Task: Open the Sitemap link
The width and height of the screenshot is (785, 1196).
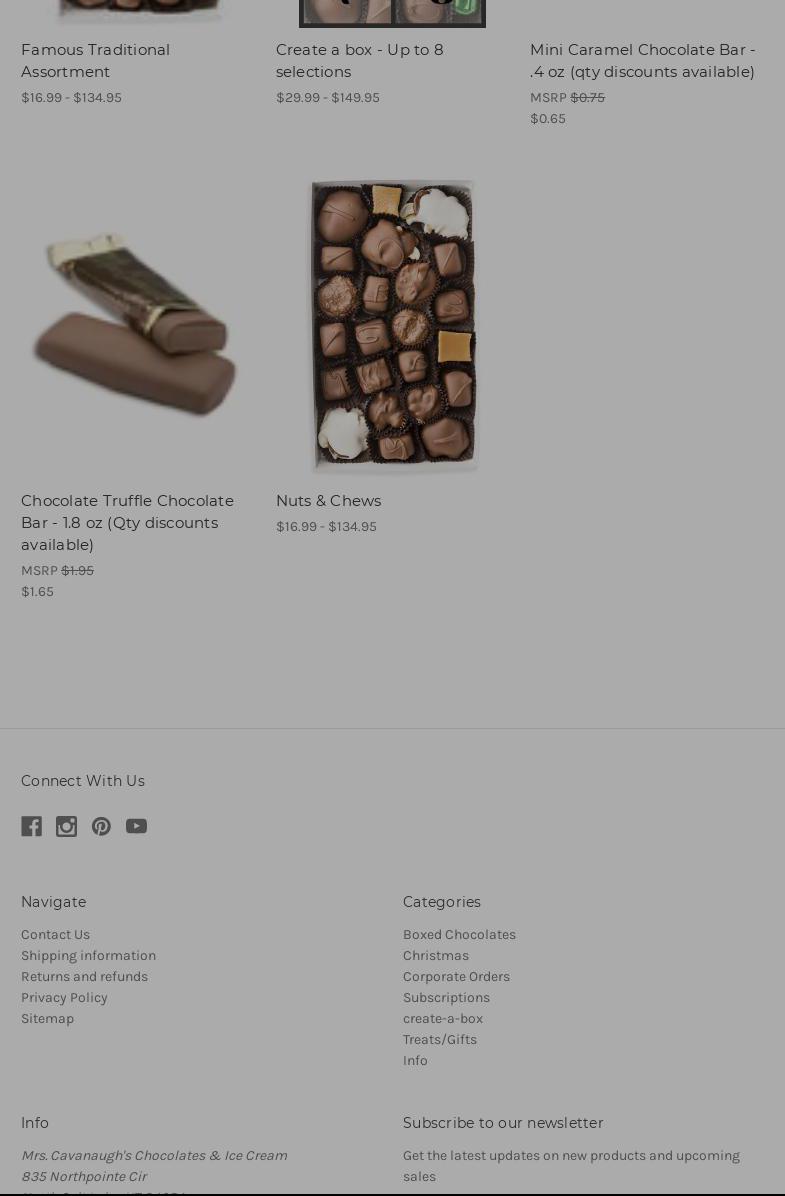Action: point(47,1018)
